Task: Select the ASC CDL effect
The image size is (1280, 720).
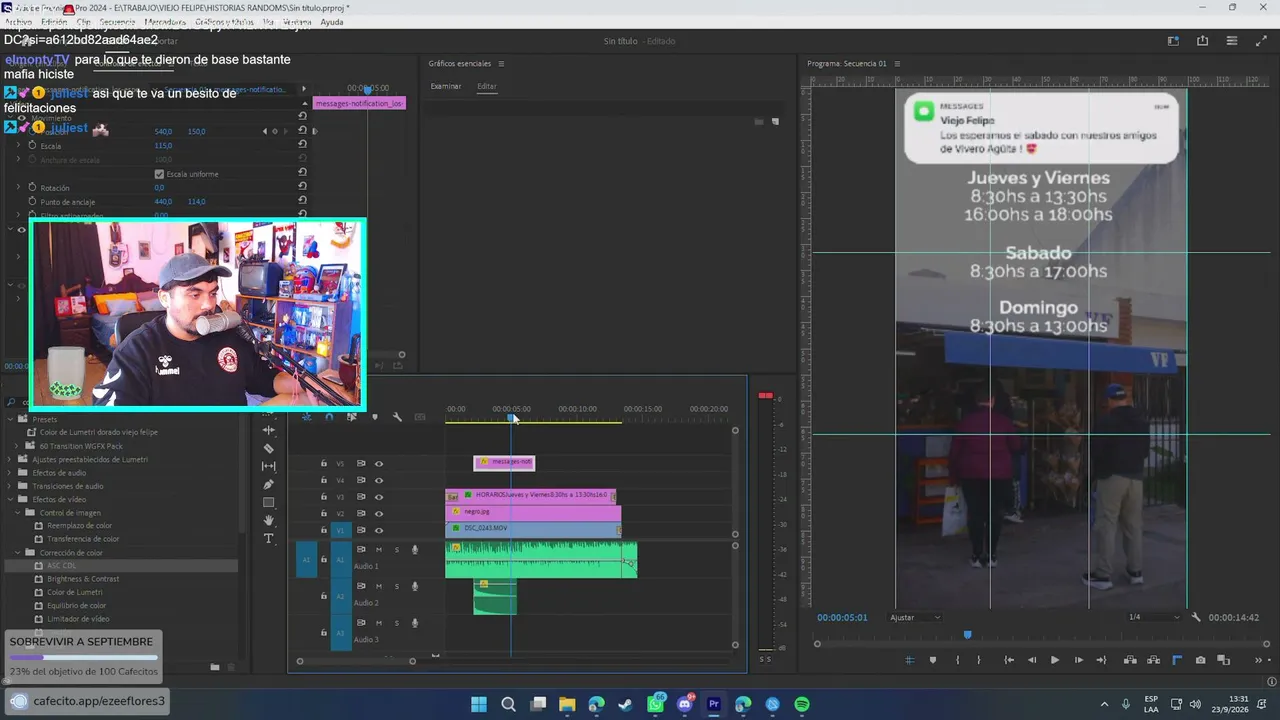Action: pyautogui.click(x=61, y=565)
